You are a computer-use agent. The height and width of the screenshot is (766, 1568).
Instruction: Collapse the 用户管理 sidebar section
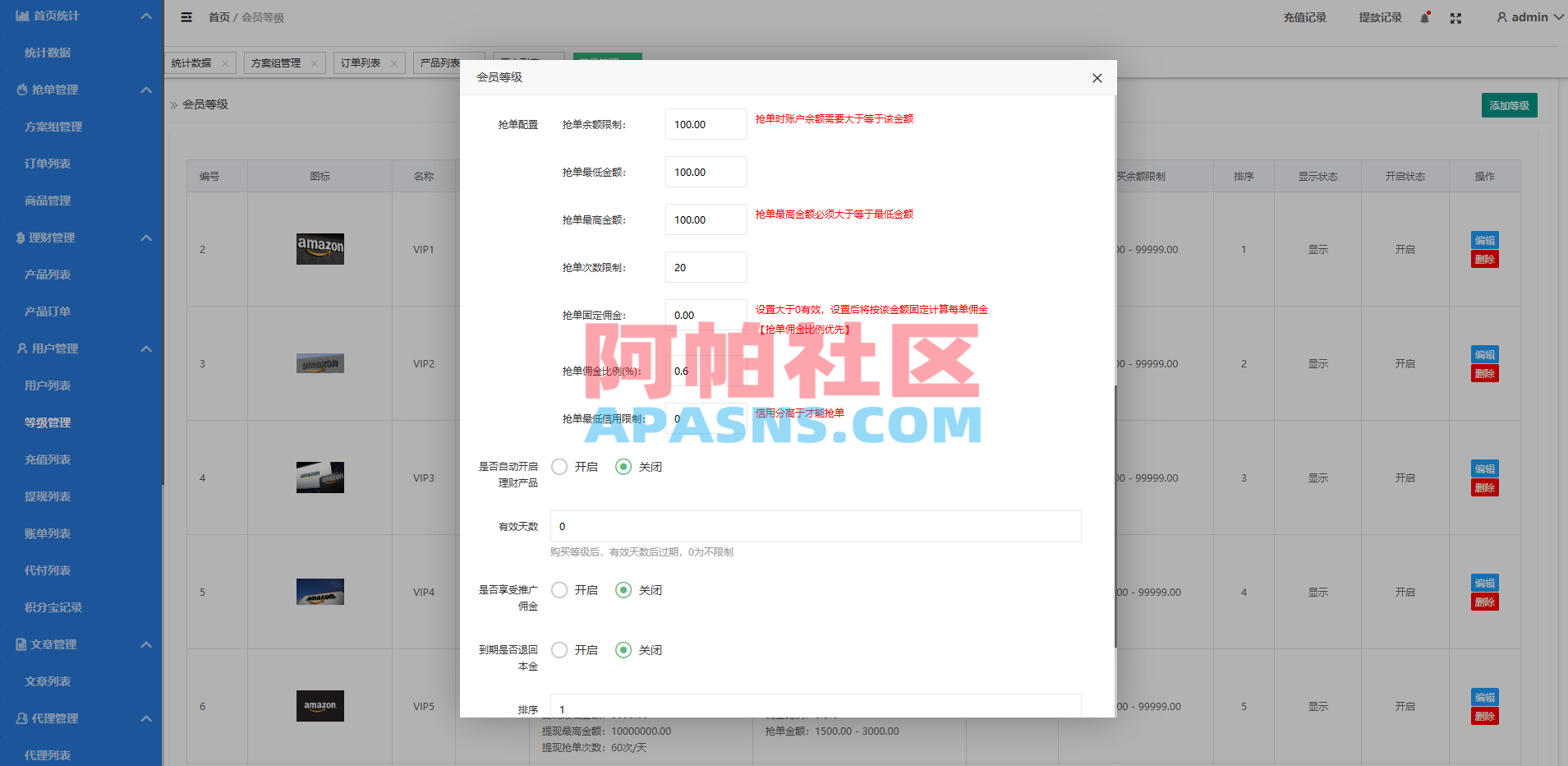(146, 348)
